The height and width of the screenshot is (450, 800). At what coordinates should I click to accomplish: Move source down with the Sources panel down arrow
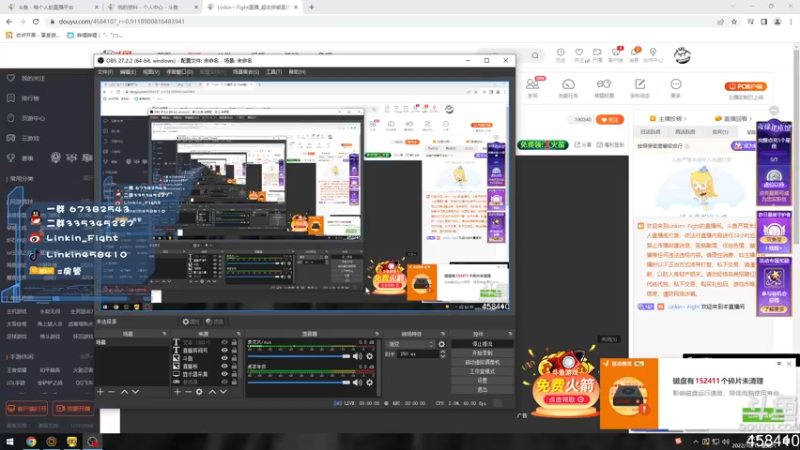click(223, 392)
